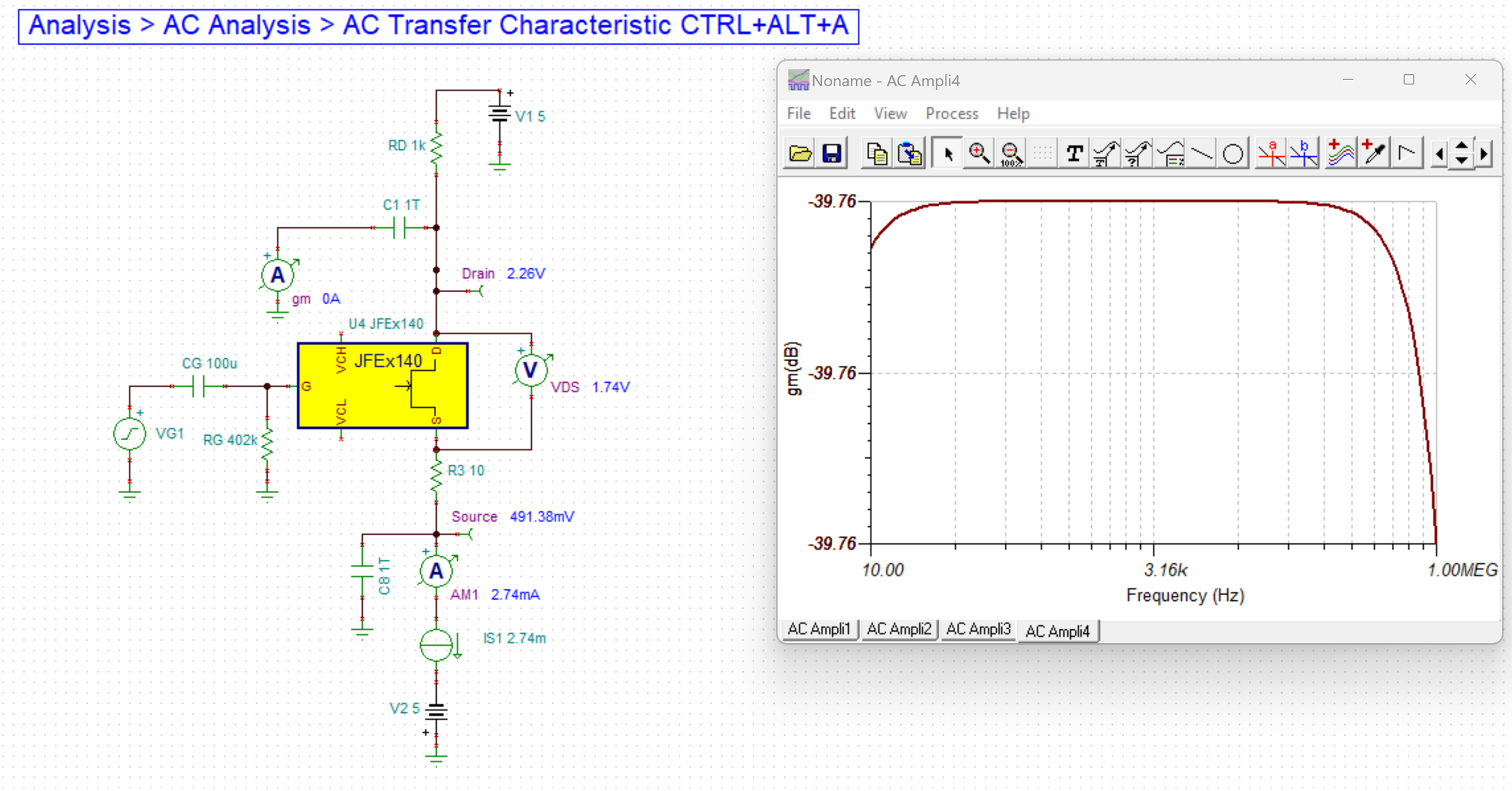This screenshot has height=791, width=1512.
Task: Click the gm ammeter symbol
Action: coord(277,275)
